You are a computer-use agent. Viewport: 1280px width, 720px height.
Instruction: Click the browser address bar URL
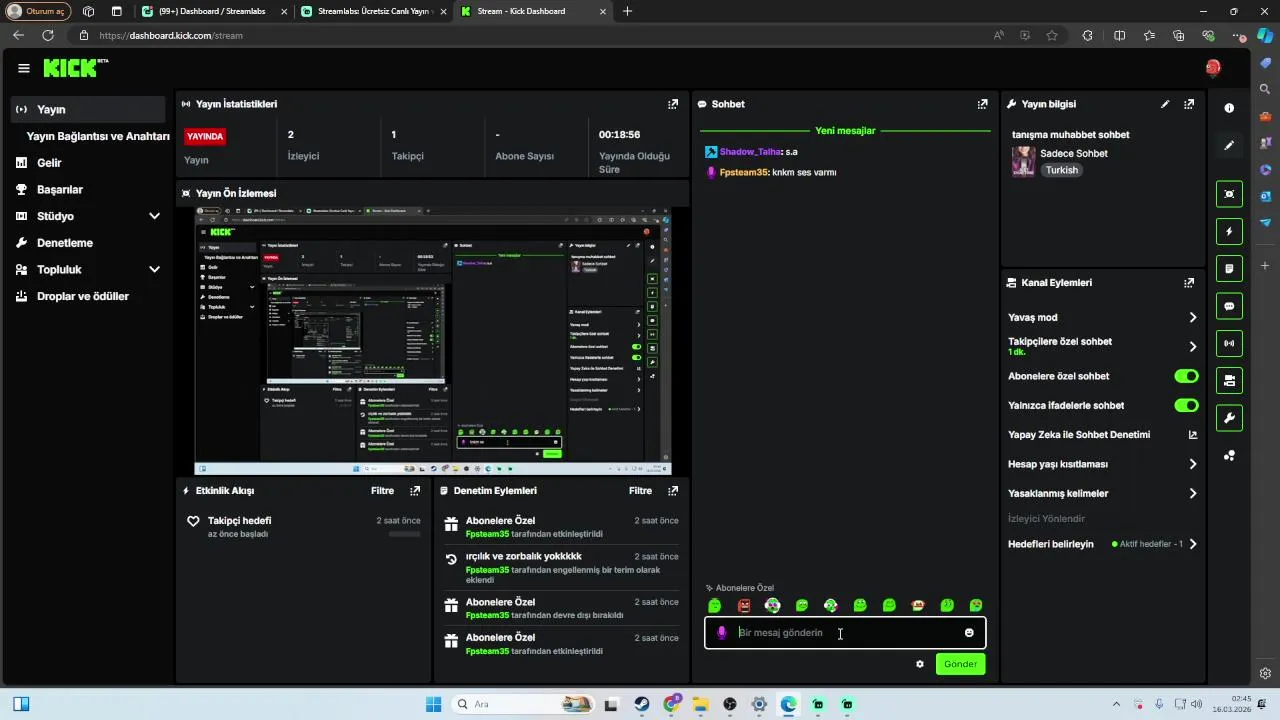point(171,35)
